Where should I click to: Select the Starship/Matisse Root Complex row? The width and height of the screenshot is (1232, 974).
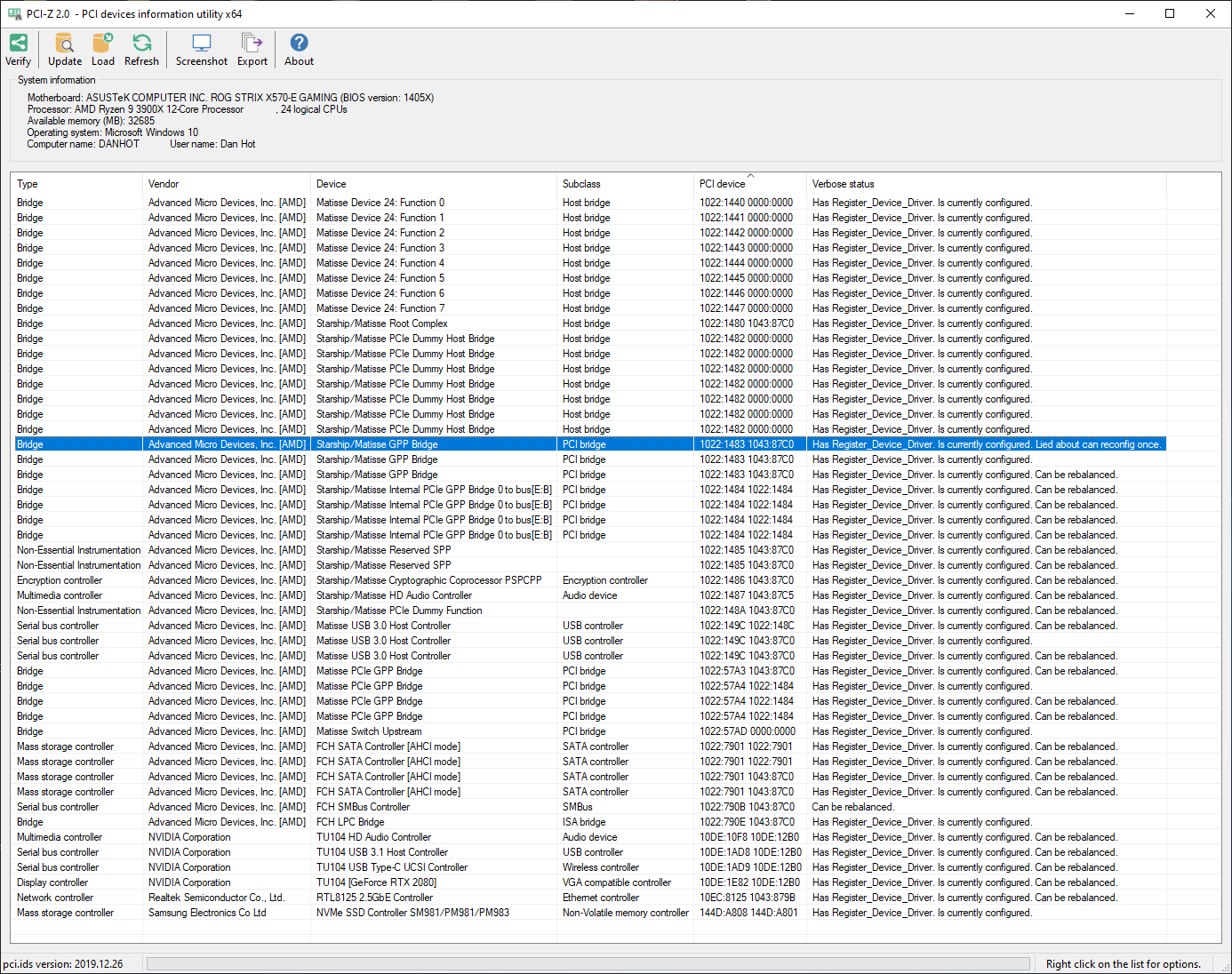pyautogui.click(x=590, y=323)
